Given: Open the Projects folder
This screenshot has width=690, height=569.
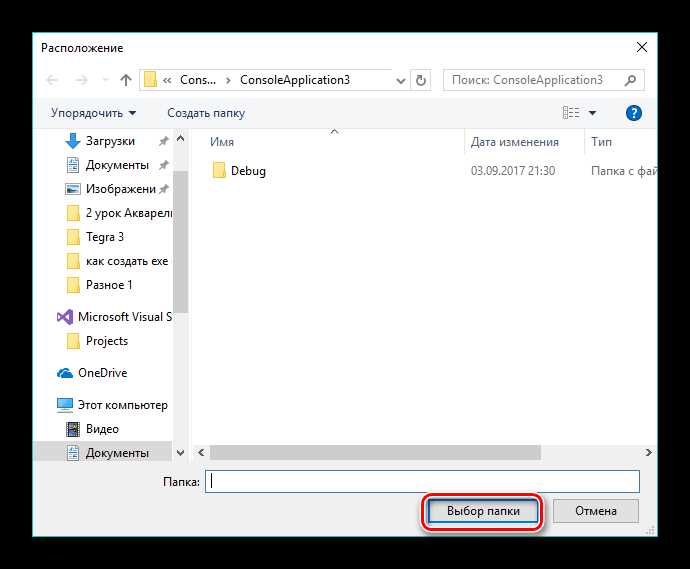Looking at the screenshot, I should [x=107, y=341].
